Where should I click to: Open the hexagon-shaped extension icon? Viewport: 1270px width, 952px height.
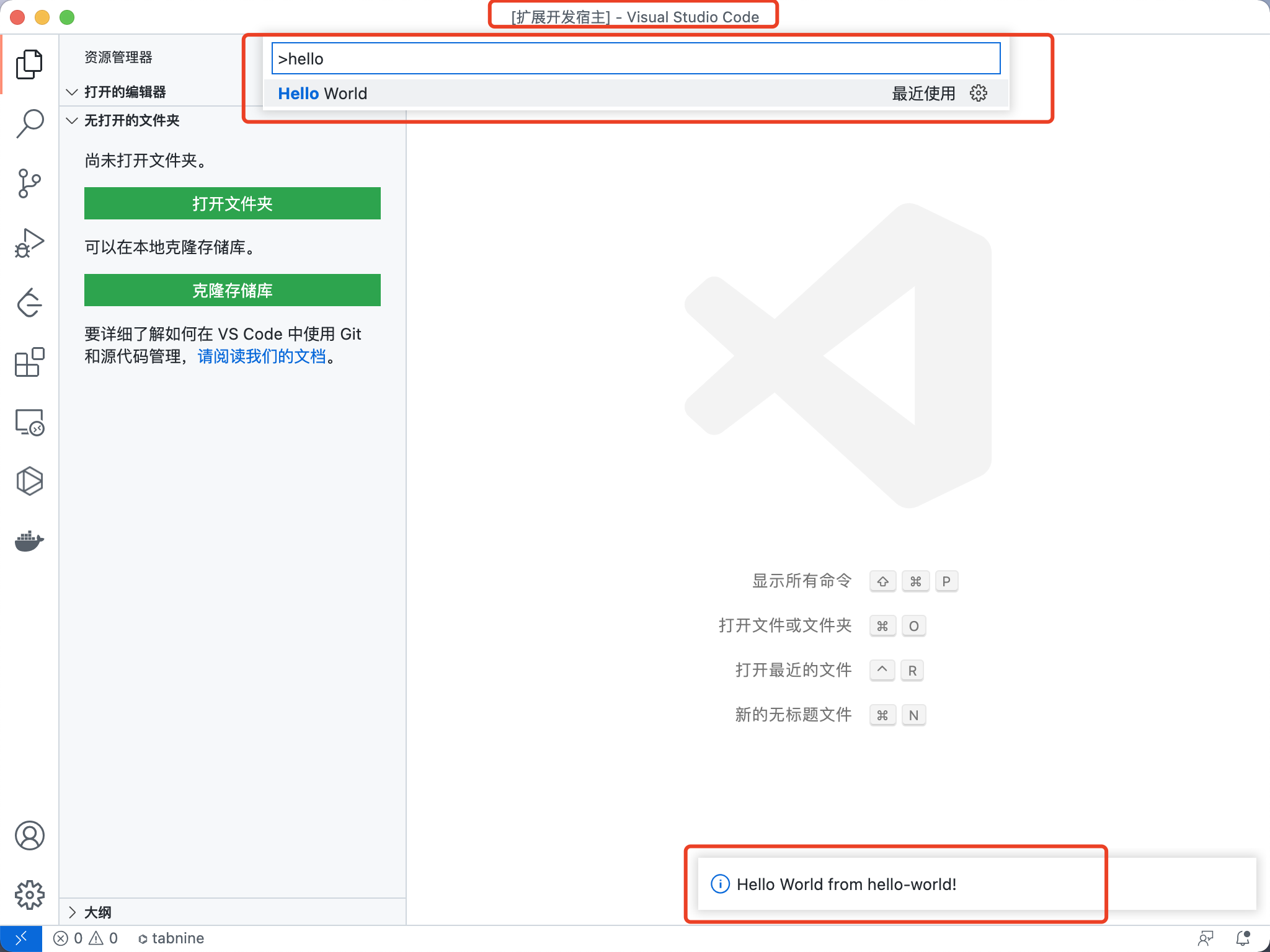(29, 482)
